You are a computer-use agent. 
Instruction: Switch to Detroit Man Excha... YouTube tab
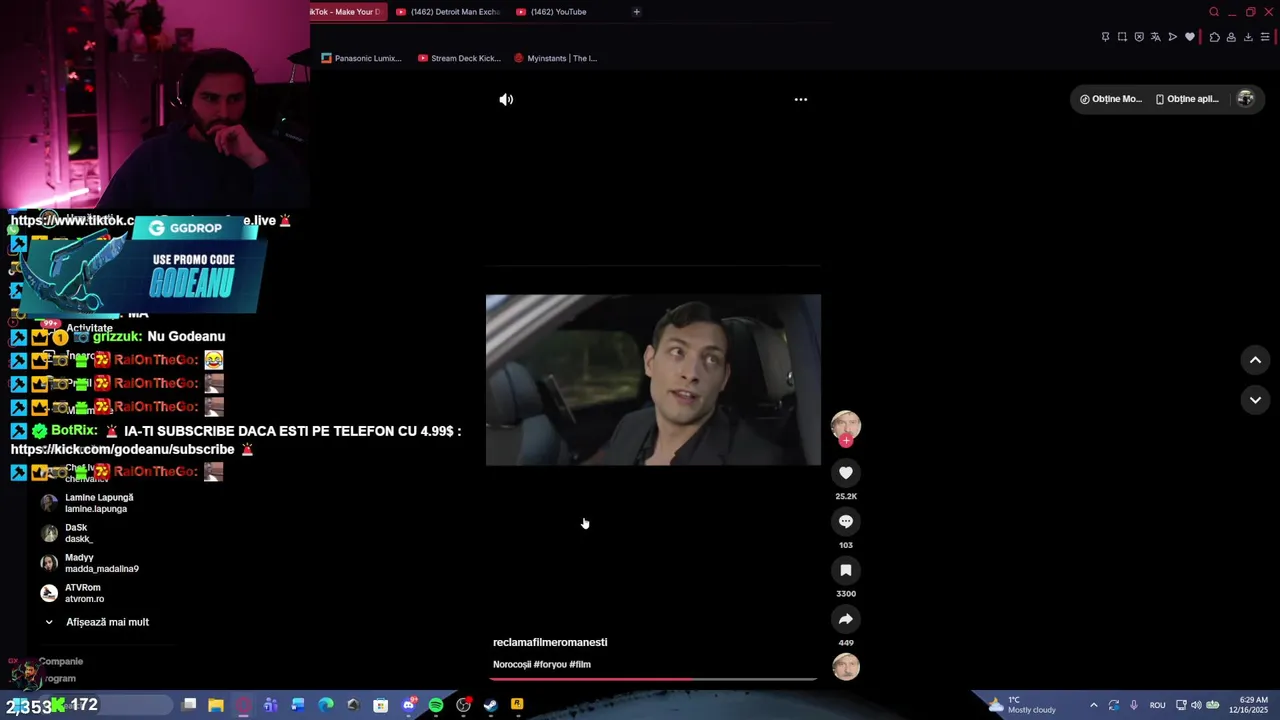click(448, 12)
